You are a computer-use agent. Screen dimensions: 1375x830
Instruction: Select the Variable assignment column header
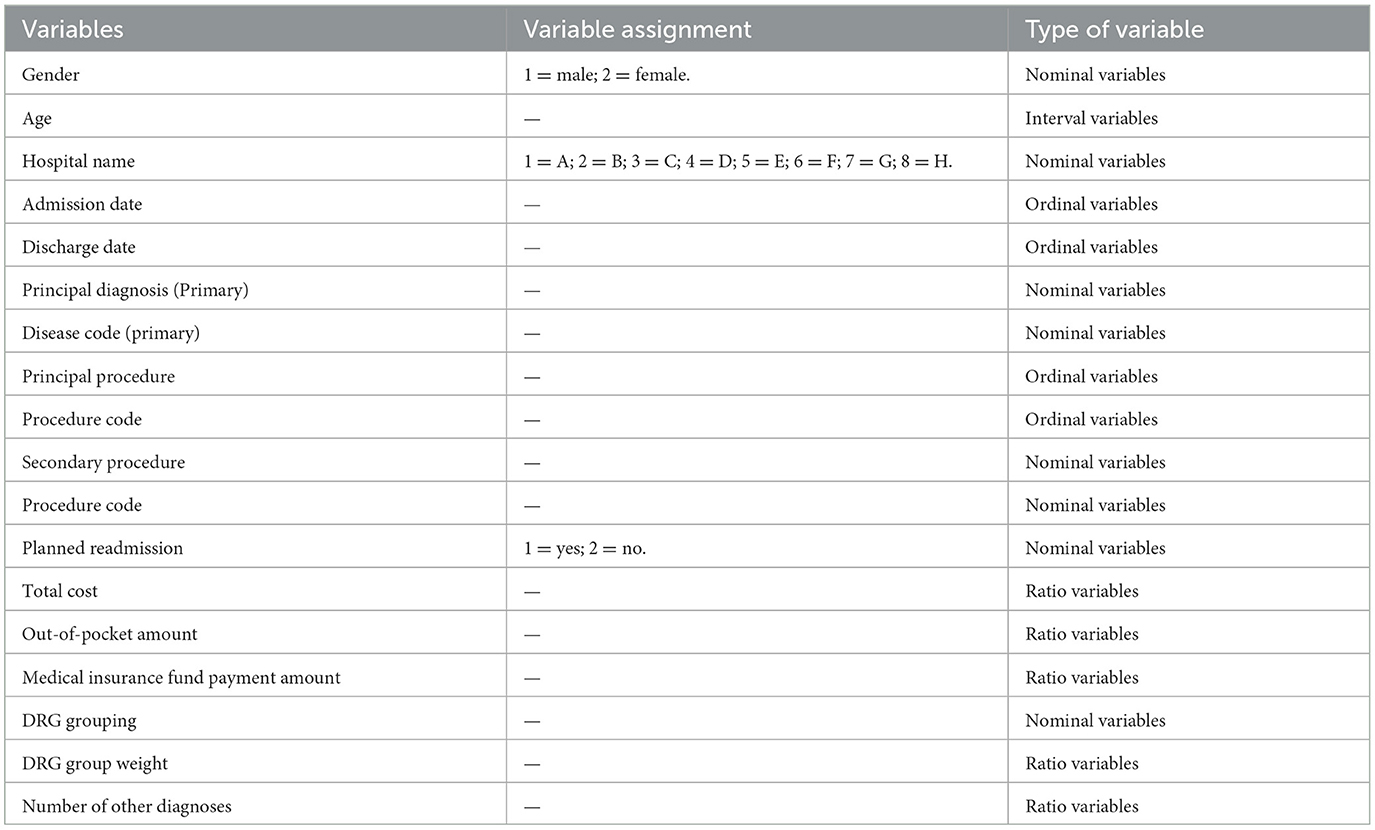pyautogui.click(x=638, y=29)
